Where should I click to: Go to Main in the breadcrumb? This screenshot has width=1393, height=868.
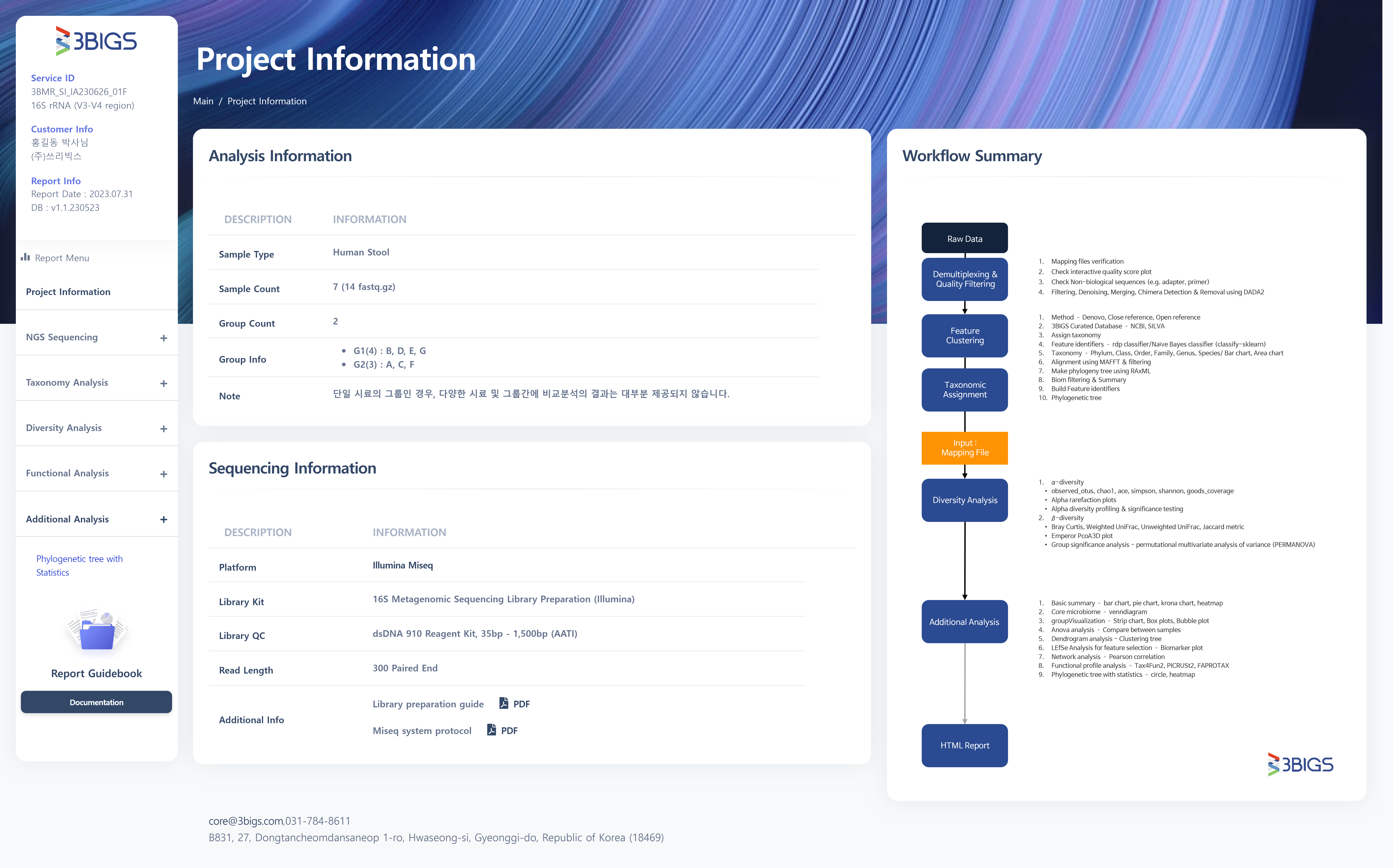coord(203,101)
